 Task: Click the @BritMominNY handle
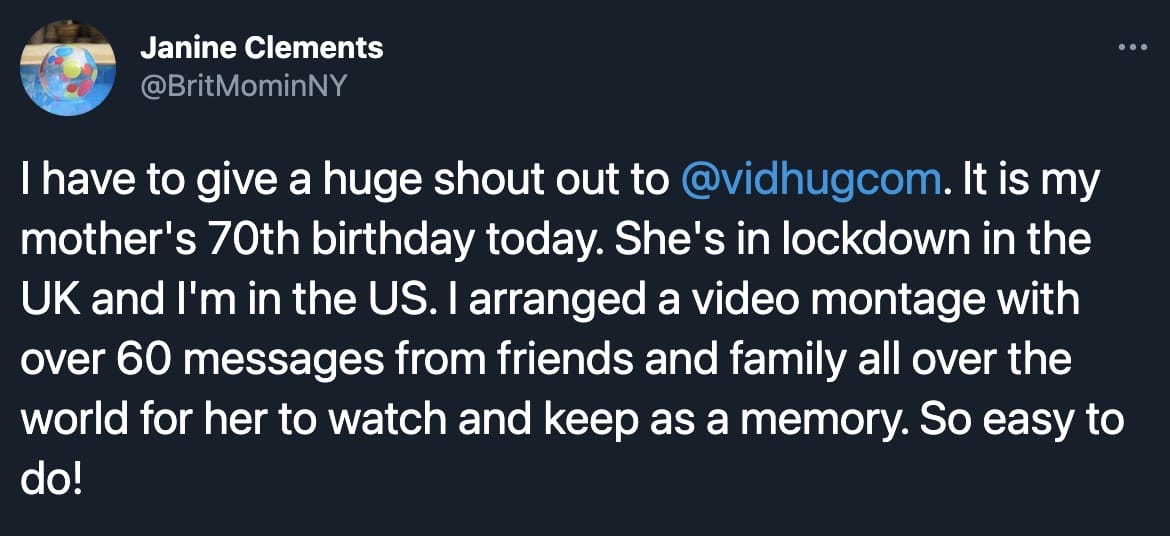coord(243,85)
